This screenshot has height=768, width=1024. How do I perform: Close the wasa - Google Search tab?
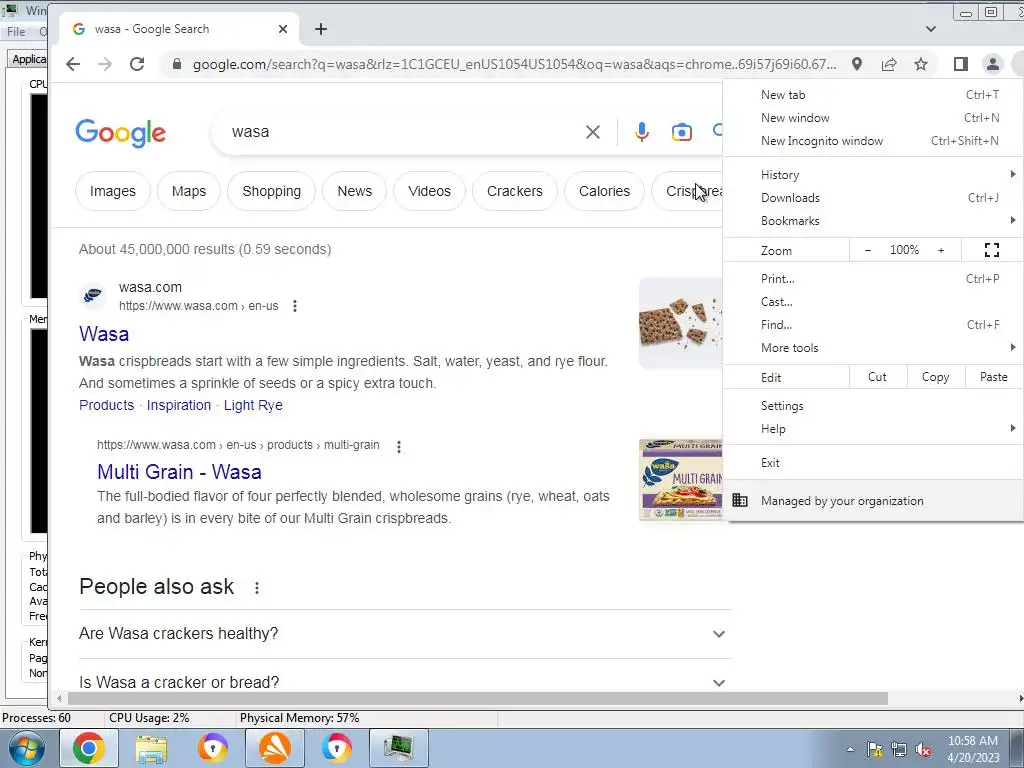[283, 29]
